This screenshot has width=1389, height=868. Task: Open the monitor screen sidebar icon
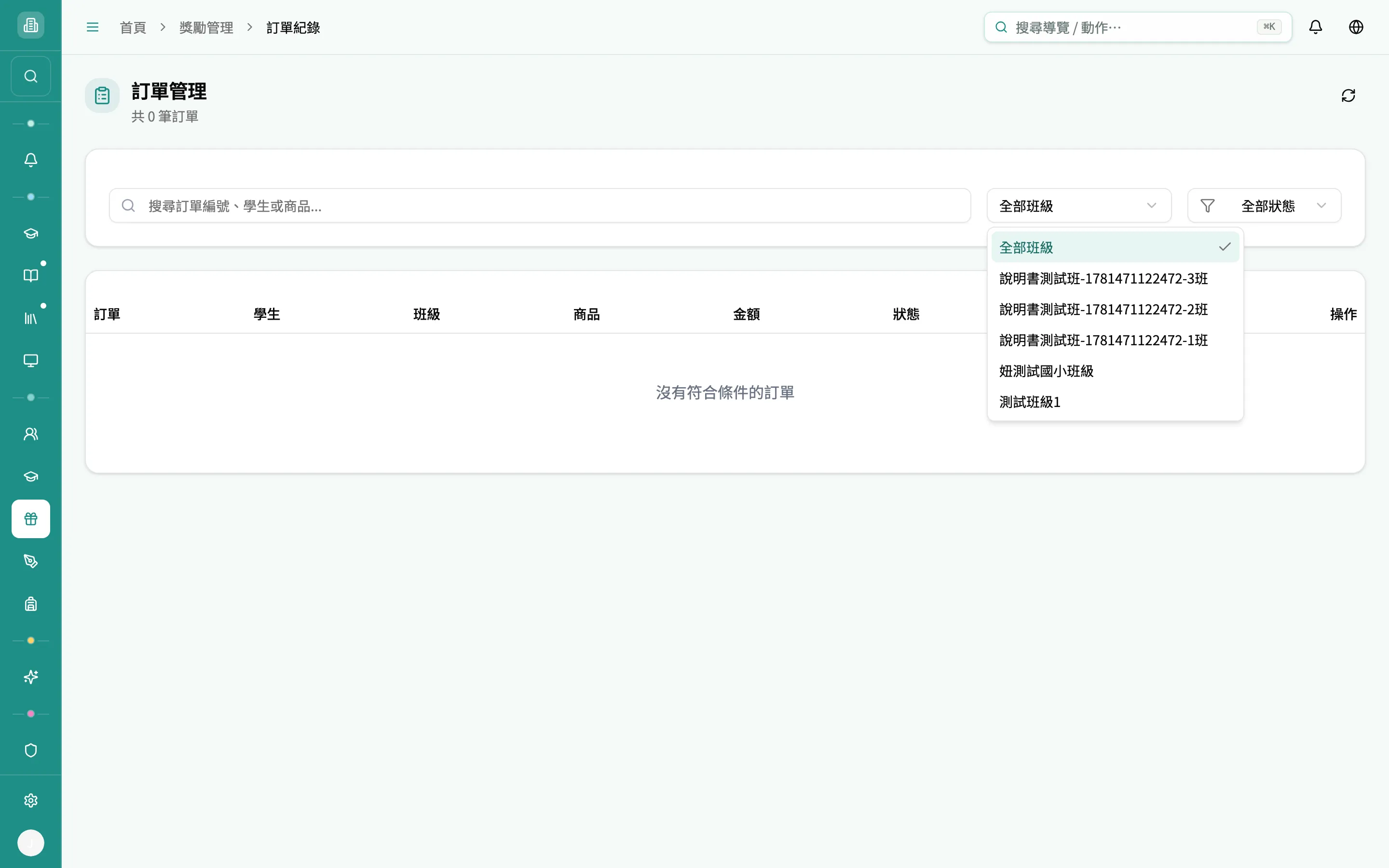(30, 361)
